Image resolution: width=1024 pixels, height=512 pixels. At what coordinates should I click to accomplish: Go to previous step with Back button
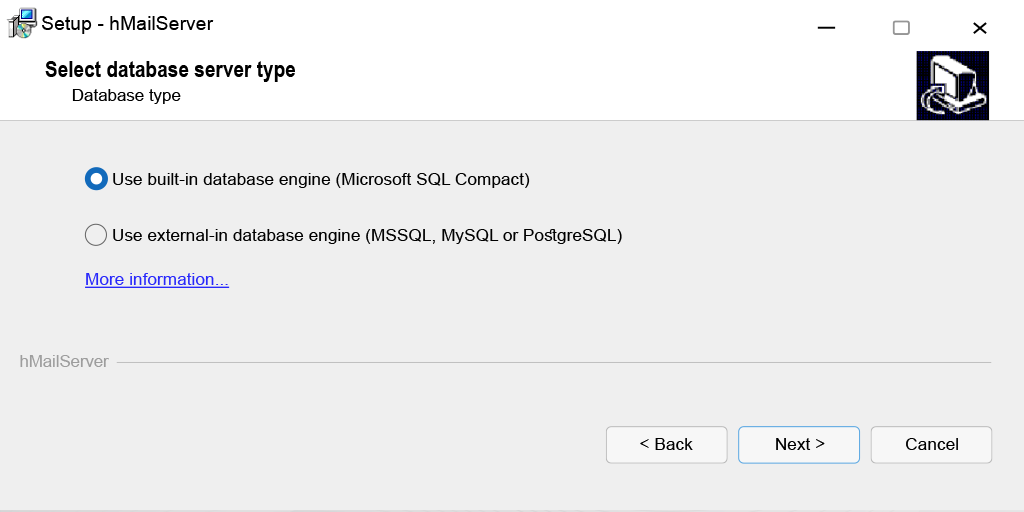click(x=666, y=445)
